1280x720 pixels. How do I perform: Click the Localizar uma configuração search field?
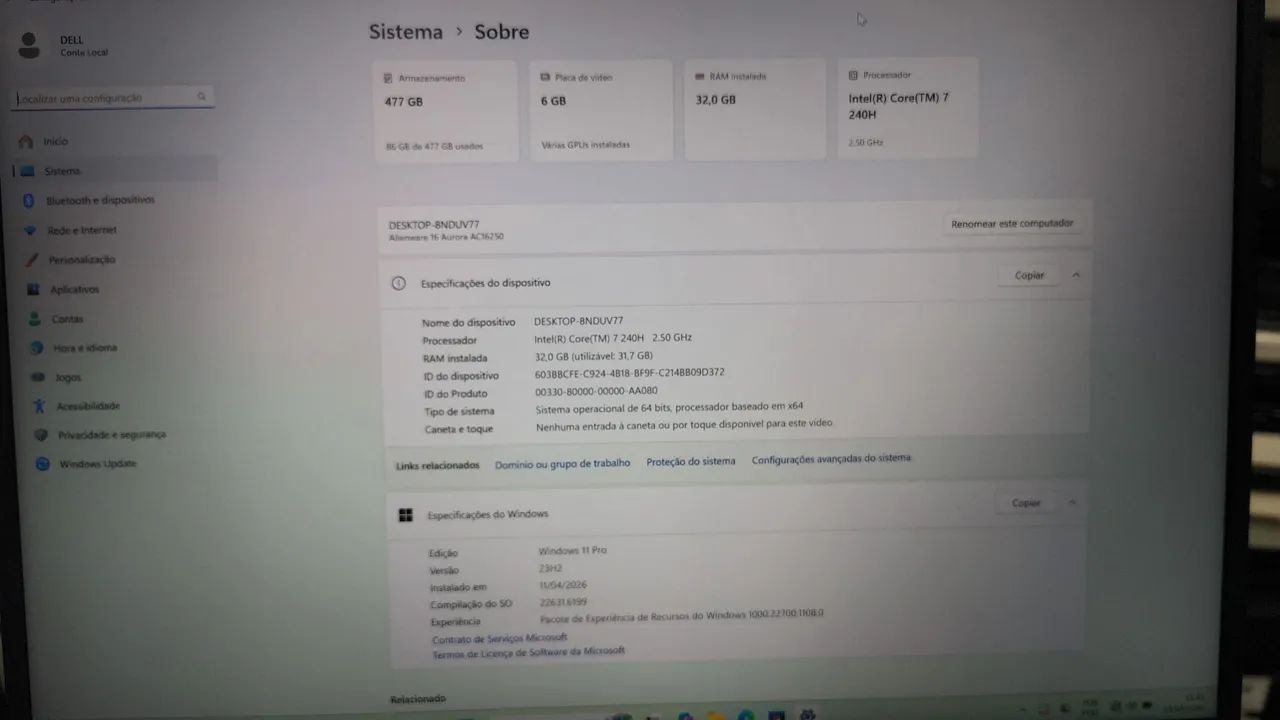113,98
